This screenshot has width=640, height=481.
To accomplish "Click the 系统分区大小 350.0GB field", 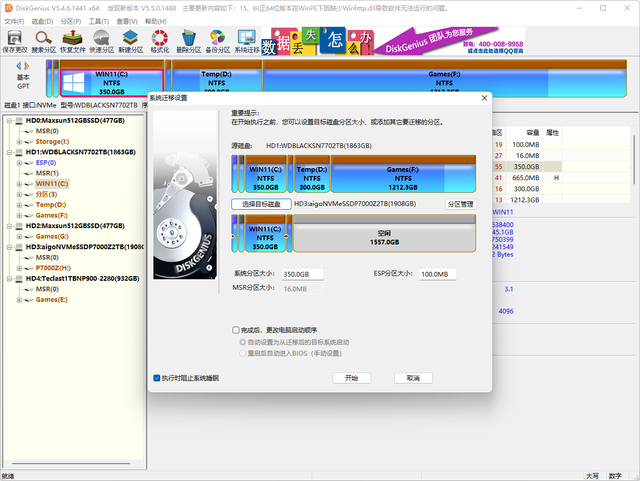I will point(302,274).
